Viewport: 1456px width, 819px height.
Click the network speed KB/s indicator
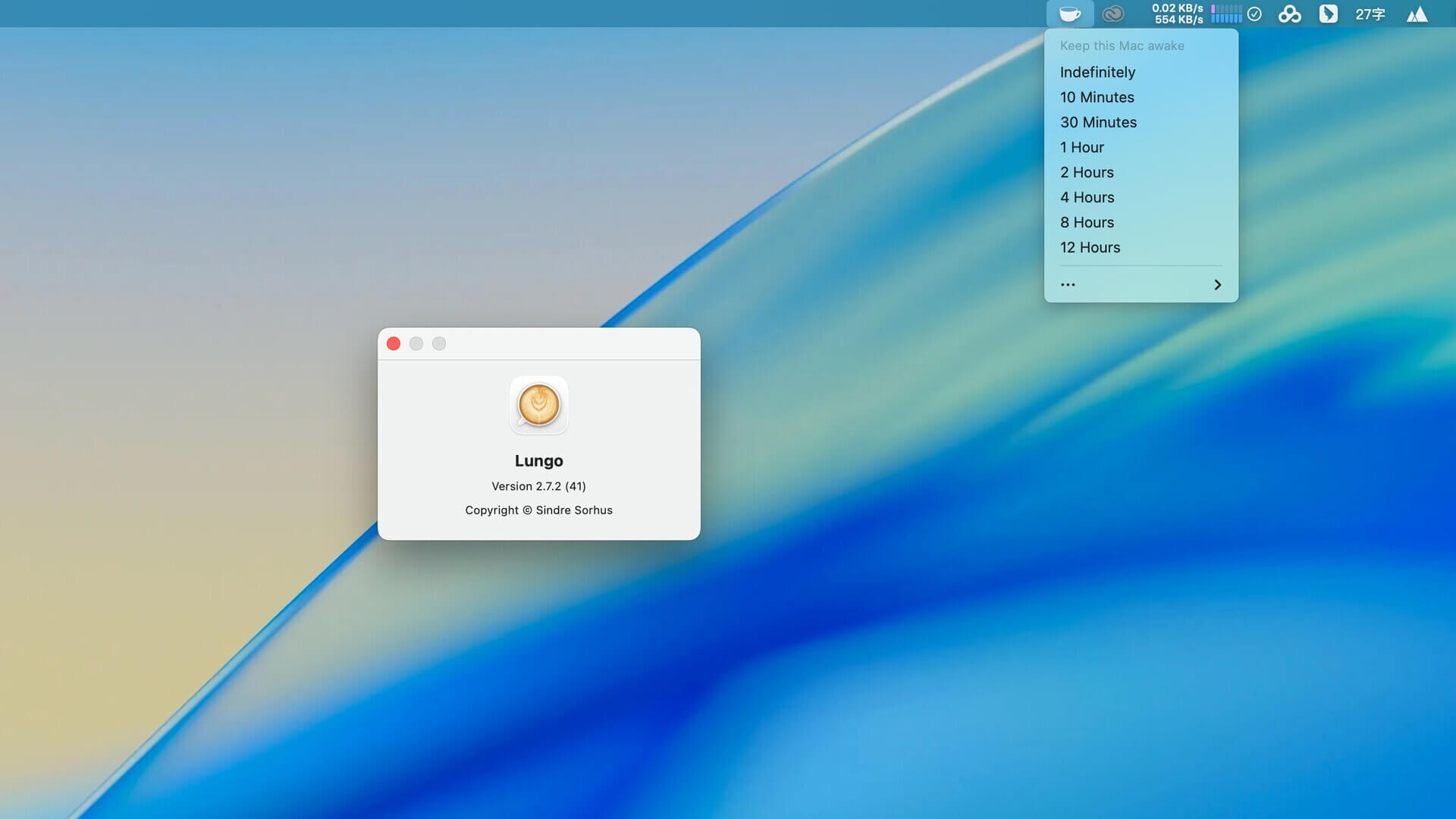(x=1177, y=14)
